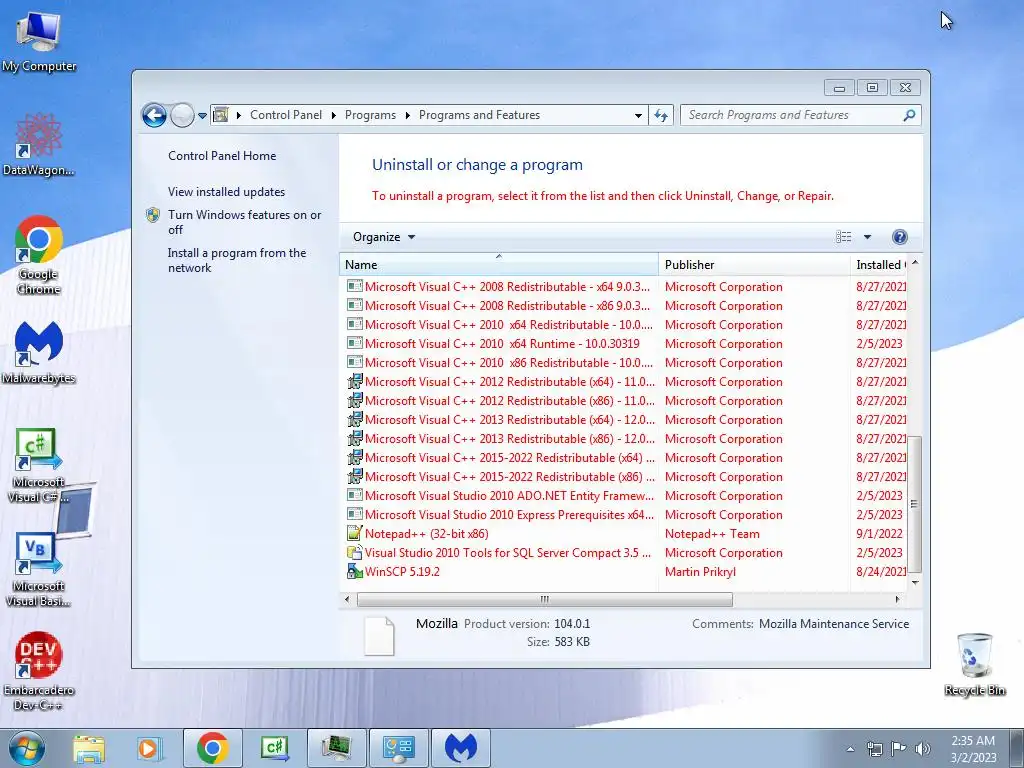
Task: Sort by the Installed On column header
Action: pos(880,264)
